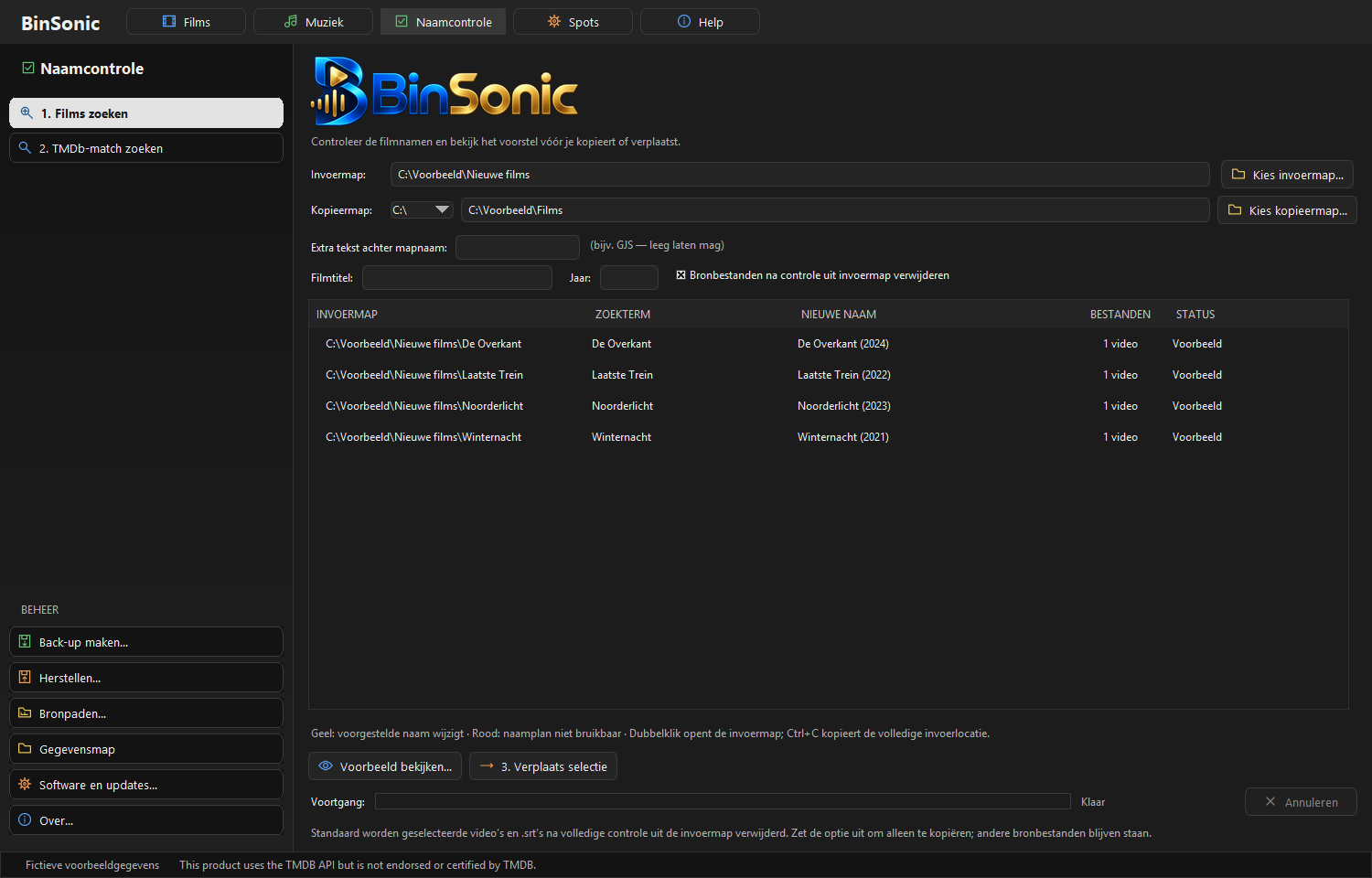The image size is (1372, 878).
Task: Click Voorbeeld bekijken button
Action: 385,766
